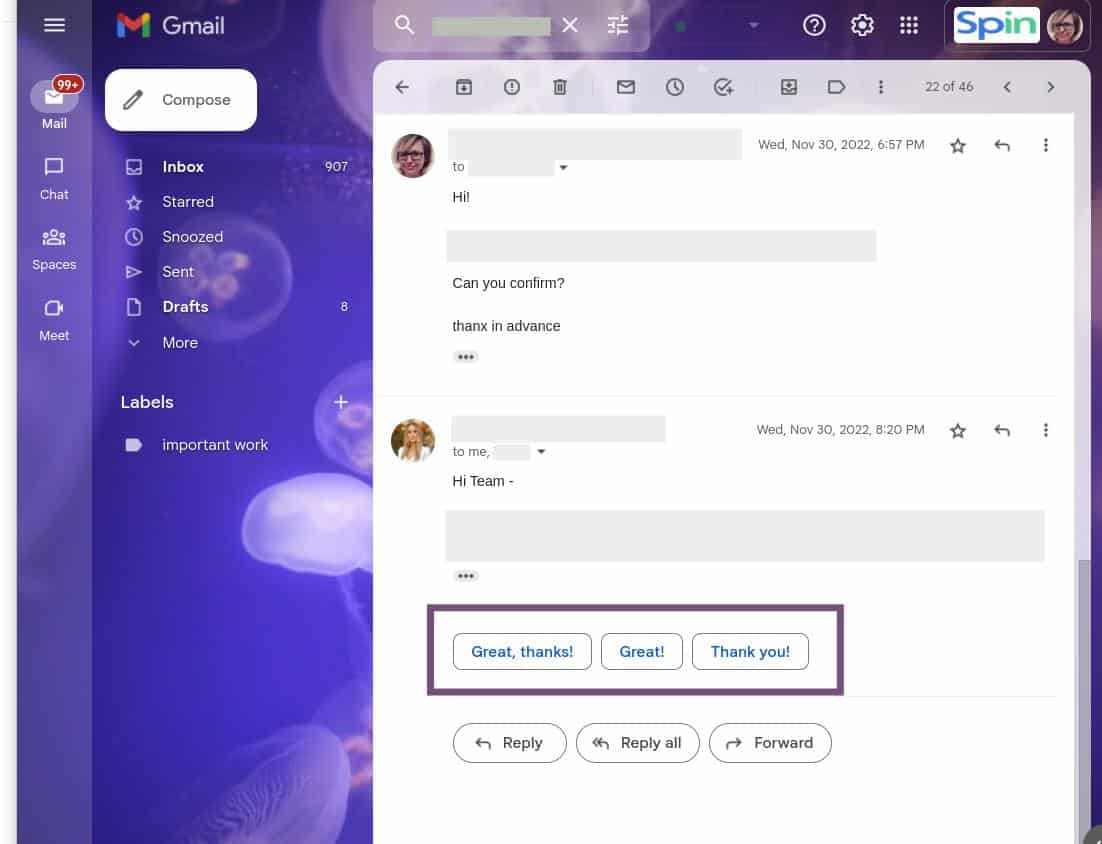Open more options for the first message
The width and height of the screenshot is (1102, 844).
(x=1045, y=145)
